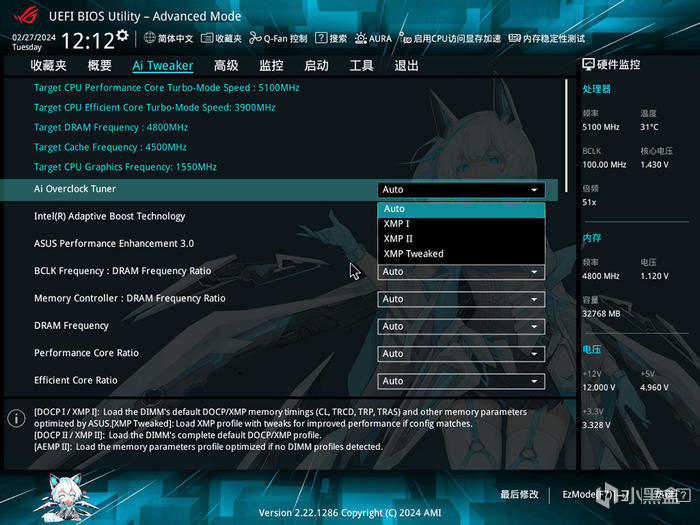Click Target CPU Efficient Core Turbo-Mode Speed text
This screenshot has height=525, width=700.
coord(154,108)
